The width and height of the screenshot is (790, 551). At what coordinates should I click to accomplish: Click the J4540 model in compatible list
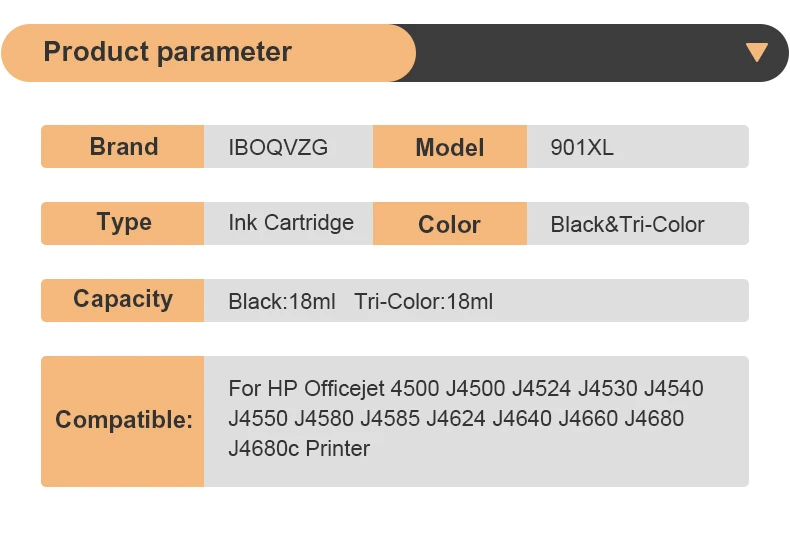(673, 388)
